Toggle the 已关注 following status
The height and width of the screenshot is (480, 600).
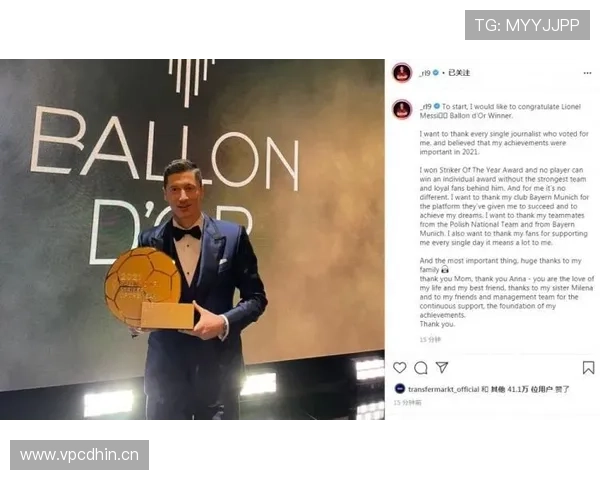[x=459, y=72]
